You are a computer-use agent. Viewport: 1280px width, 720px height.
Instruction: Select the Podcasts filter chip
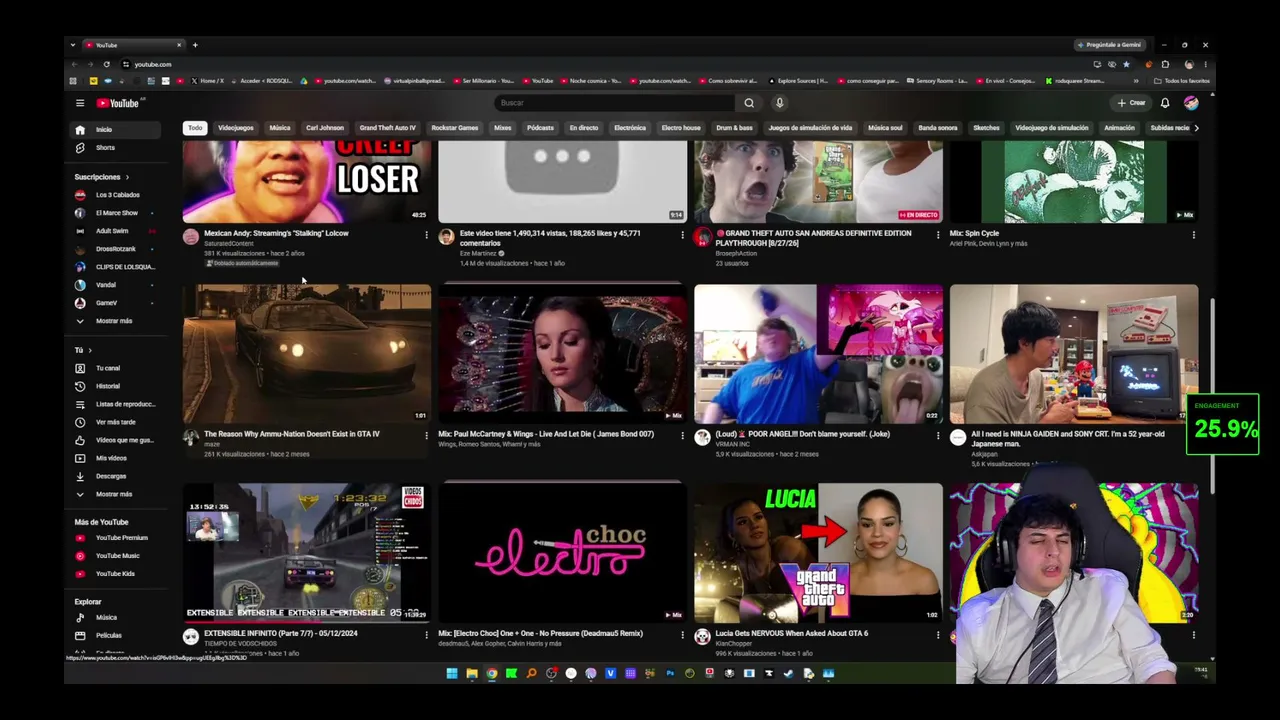(x=540, y=128)
